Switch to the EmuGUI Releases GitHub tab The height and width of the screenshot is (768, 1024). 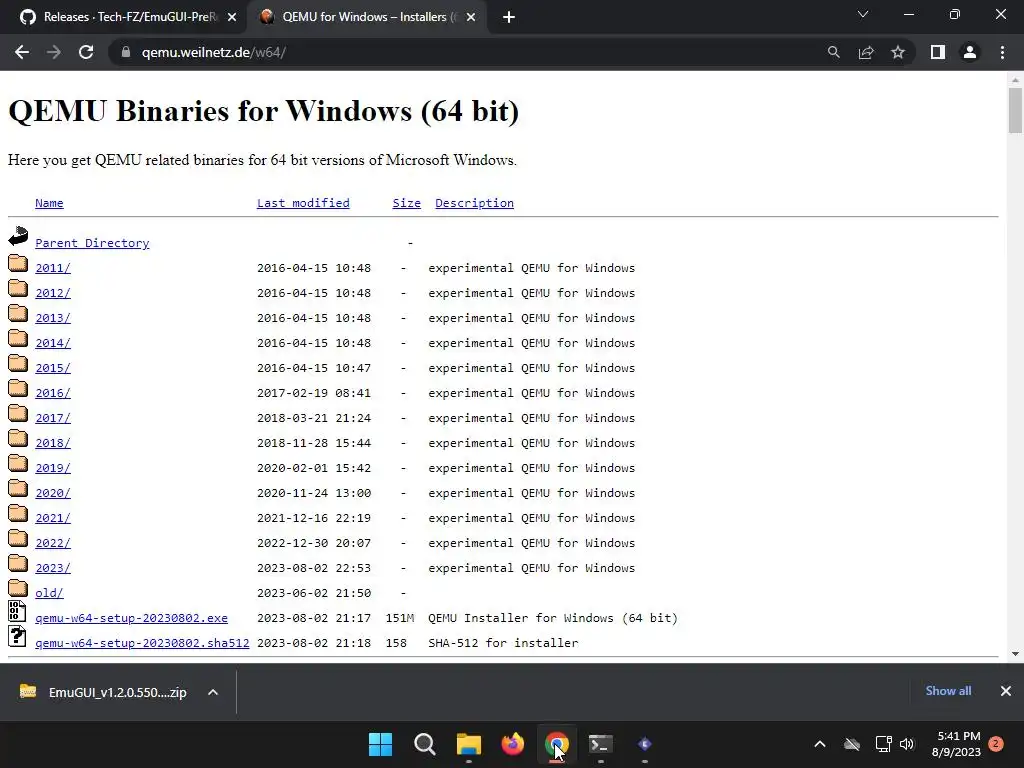(x=129, y=17)
